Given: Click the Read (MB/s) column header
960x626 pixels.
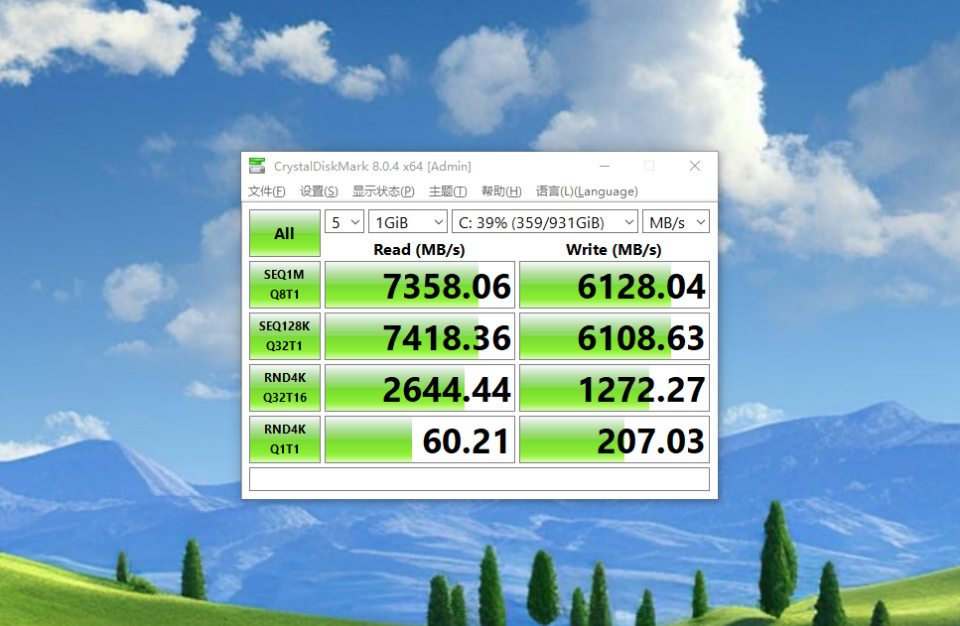Looking at the screenshot, I should tap(419, 250).
